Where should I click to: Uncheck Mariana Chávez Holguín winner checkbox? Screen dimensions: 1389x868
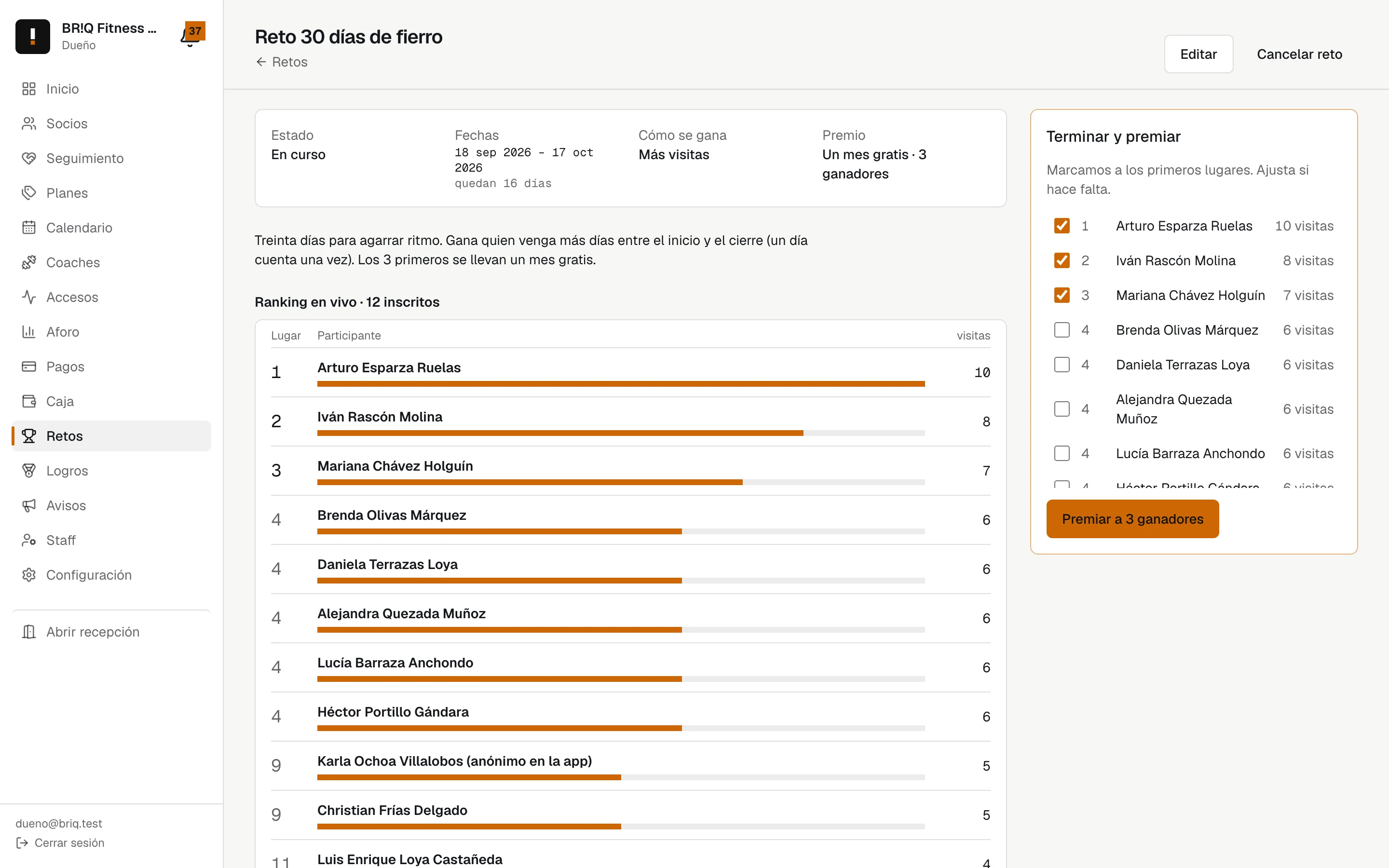(1062, 295)
